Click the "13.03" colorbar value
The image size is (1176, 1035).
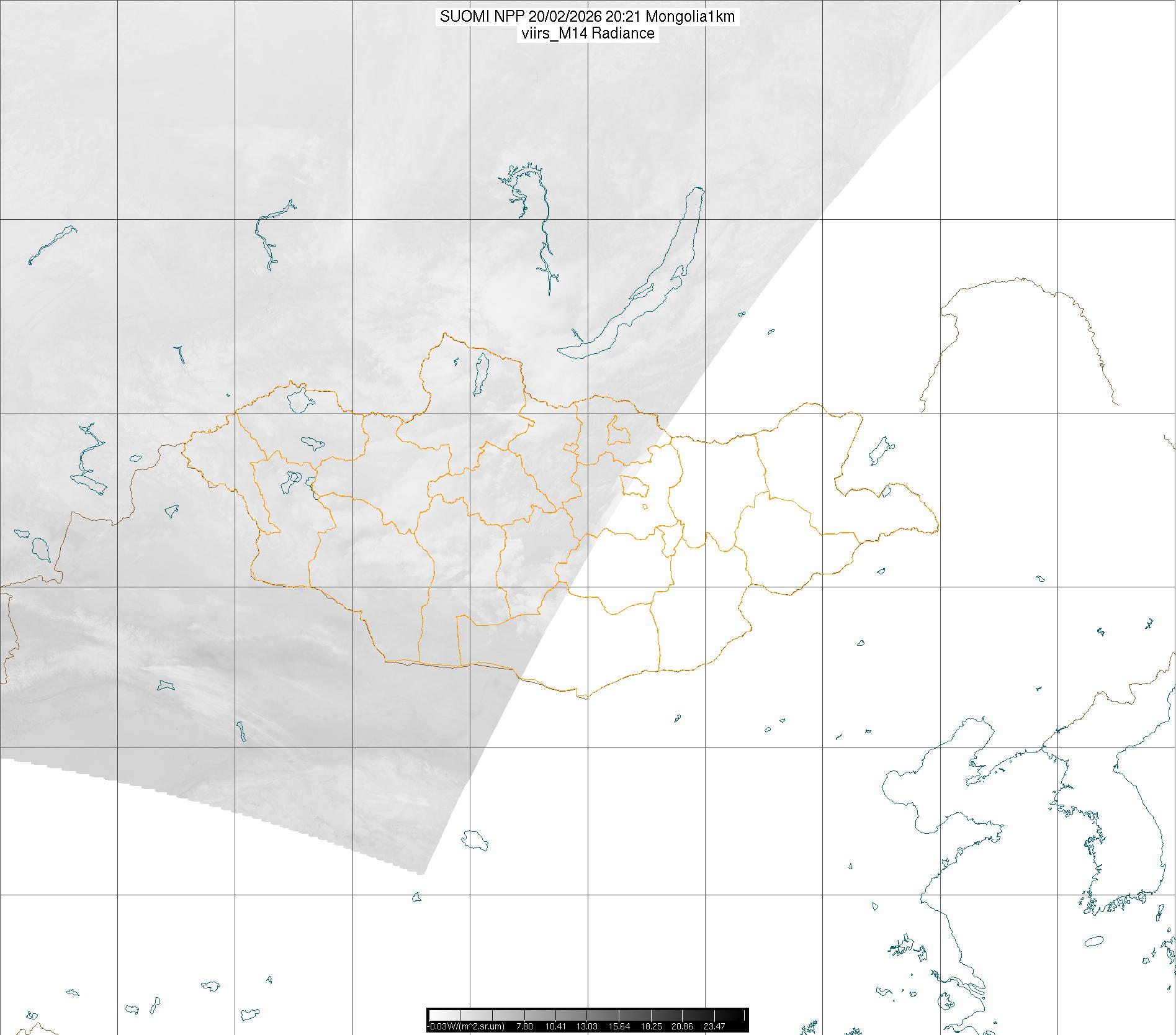tap(587, 1026)
